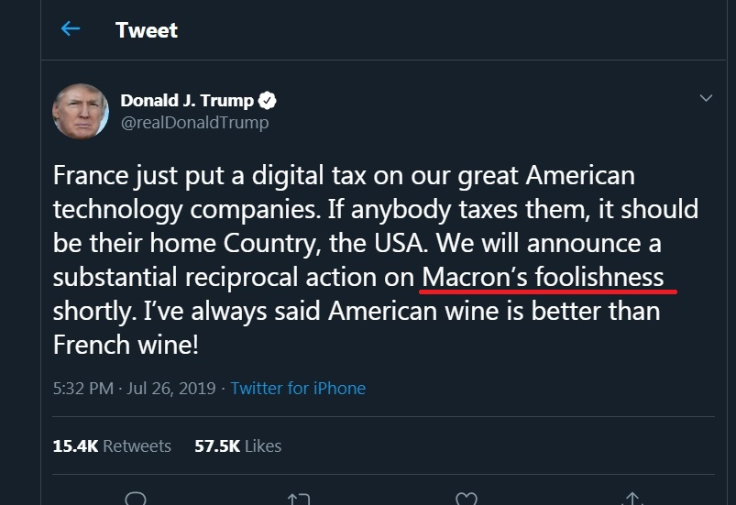View the 15.4K Retweets list

coord(111,446)
